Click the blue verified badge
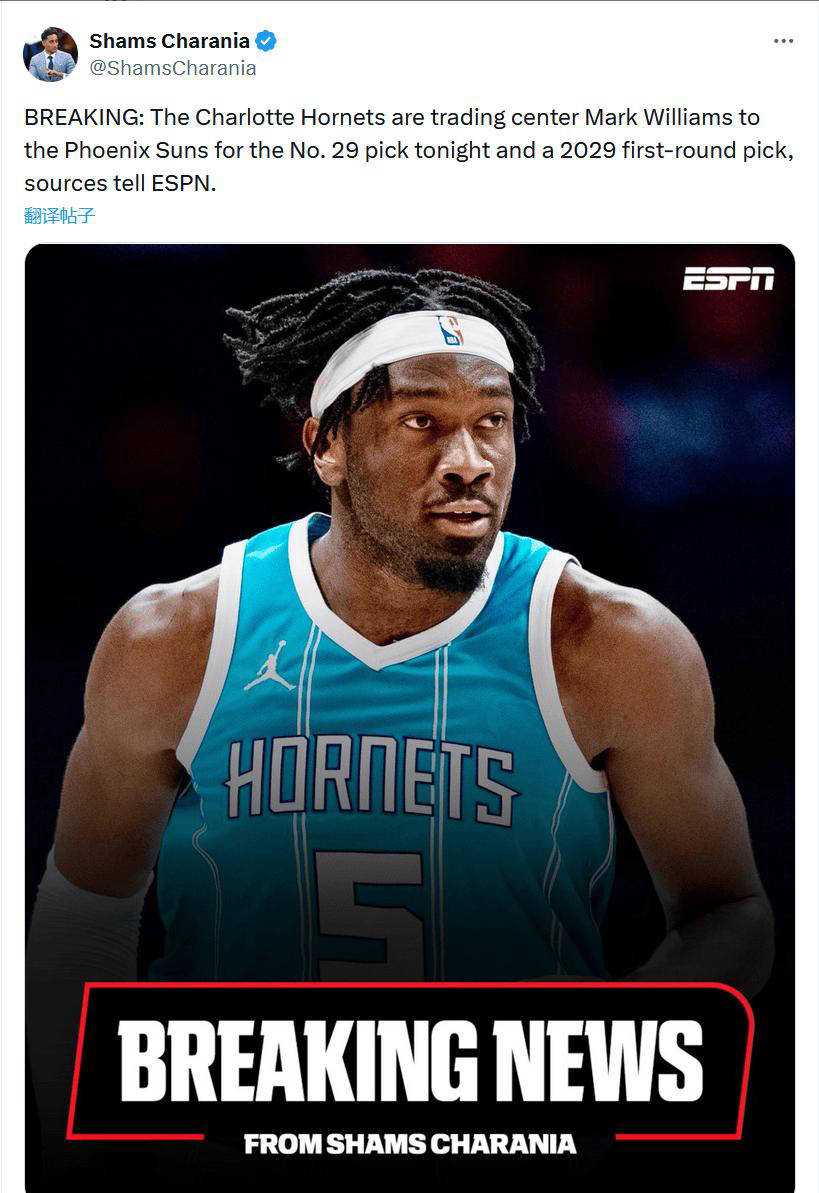Image resolution: width=819 pixels, height=1193 pixels. pos(266,41)
